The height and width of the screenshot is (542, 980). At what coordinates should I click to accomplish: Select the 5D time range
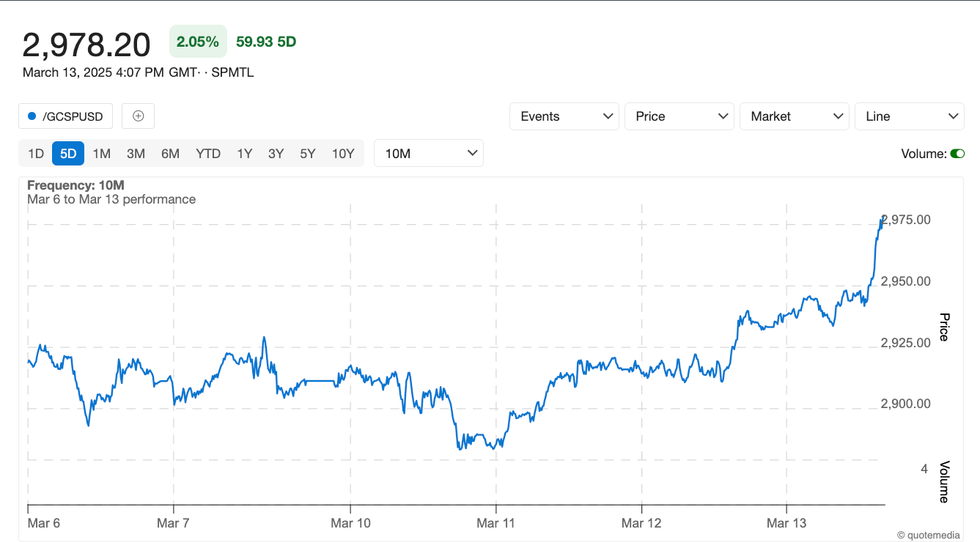[68, 153]
